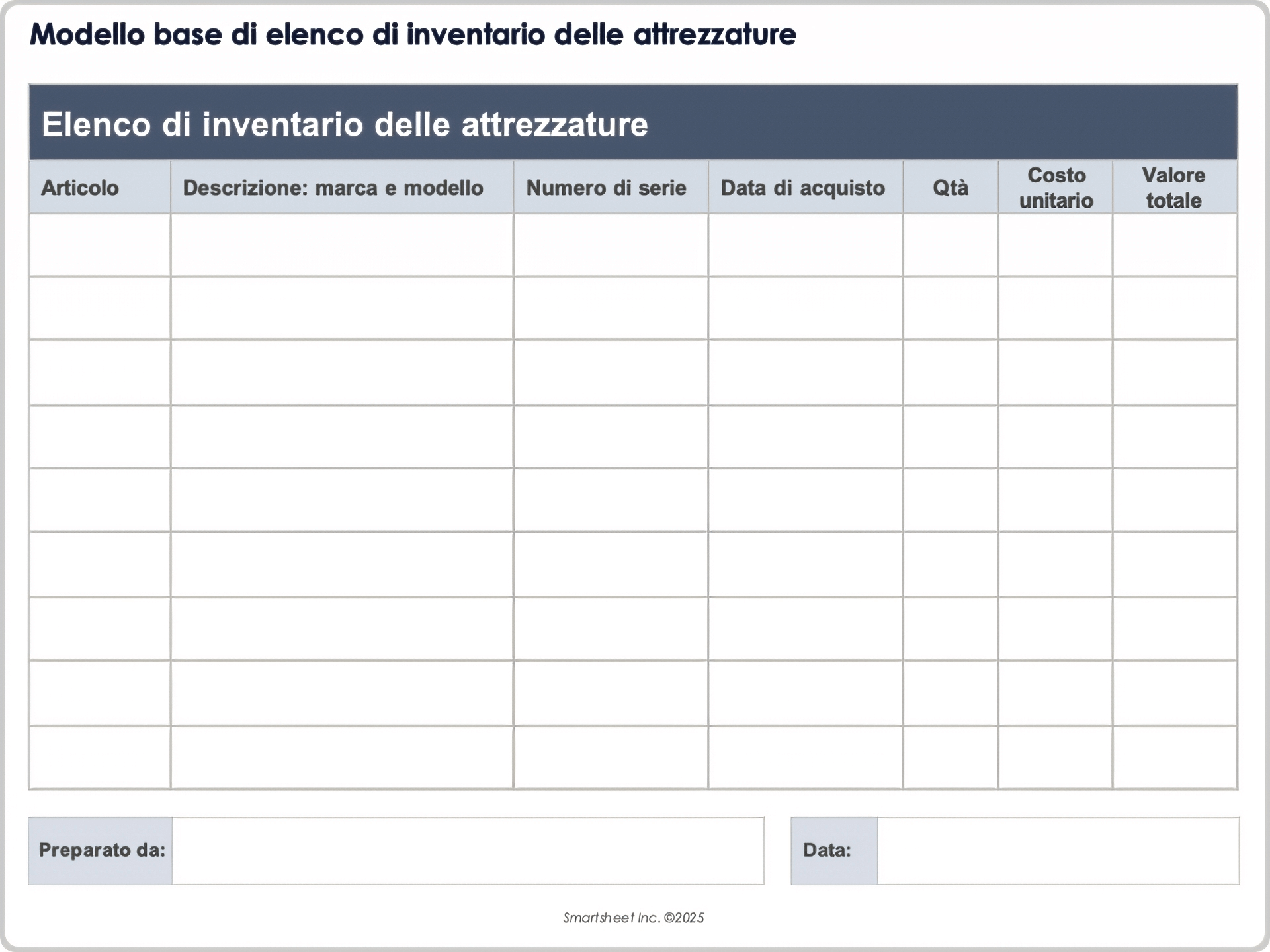Select the first Descrizione cell
1270x952 pixels.
[341, 245]
